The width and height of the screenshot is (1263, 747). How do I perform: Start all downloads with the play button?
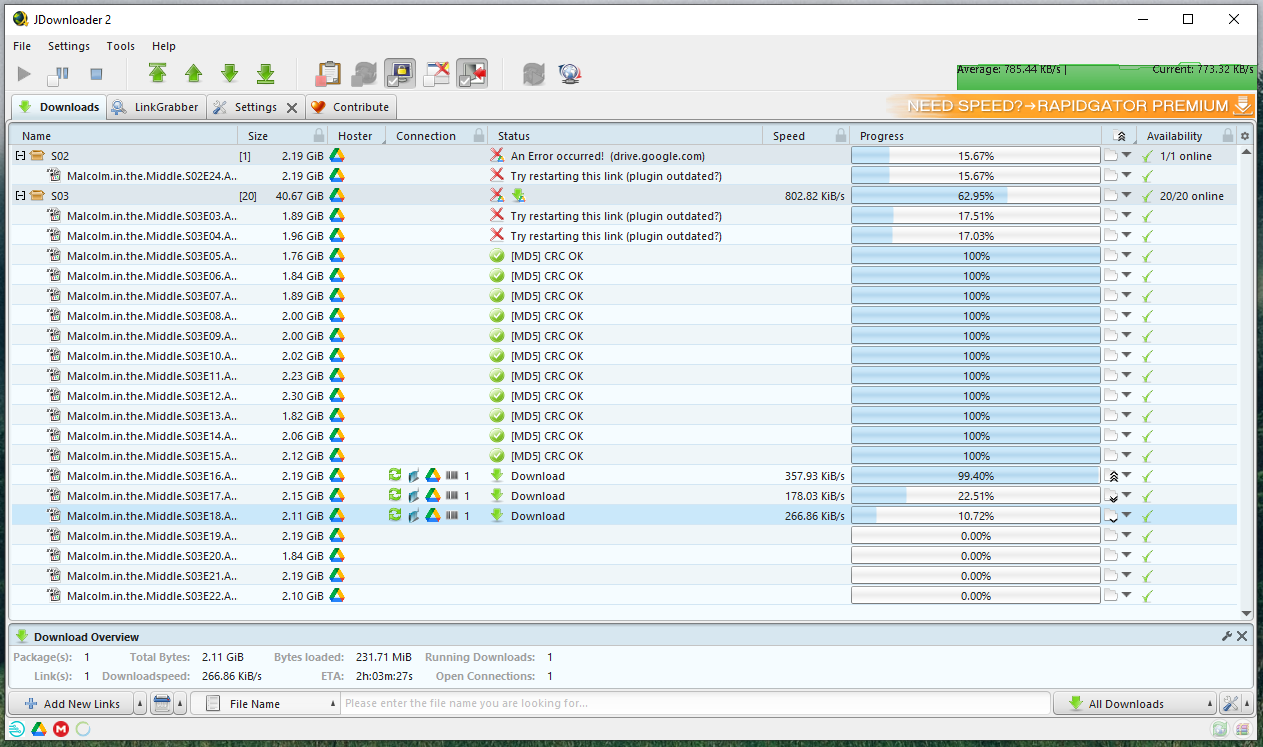coord(25,73)
